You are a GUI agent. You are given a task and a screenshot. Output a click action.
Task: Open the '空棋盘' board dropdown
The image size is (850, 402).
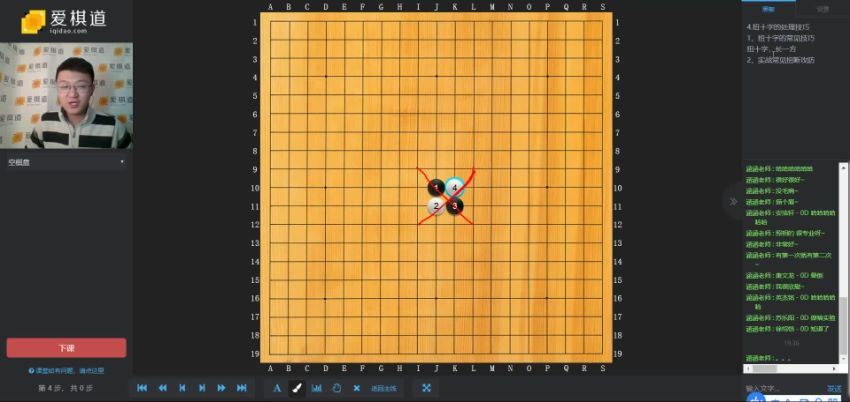[x=66, y=161]
